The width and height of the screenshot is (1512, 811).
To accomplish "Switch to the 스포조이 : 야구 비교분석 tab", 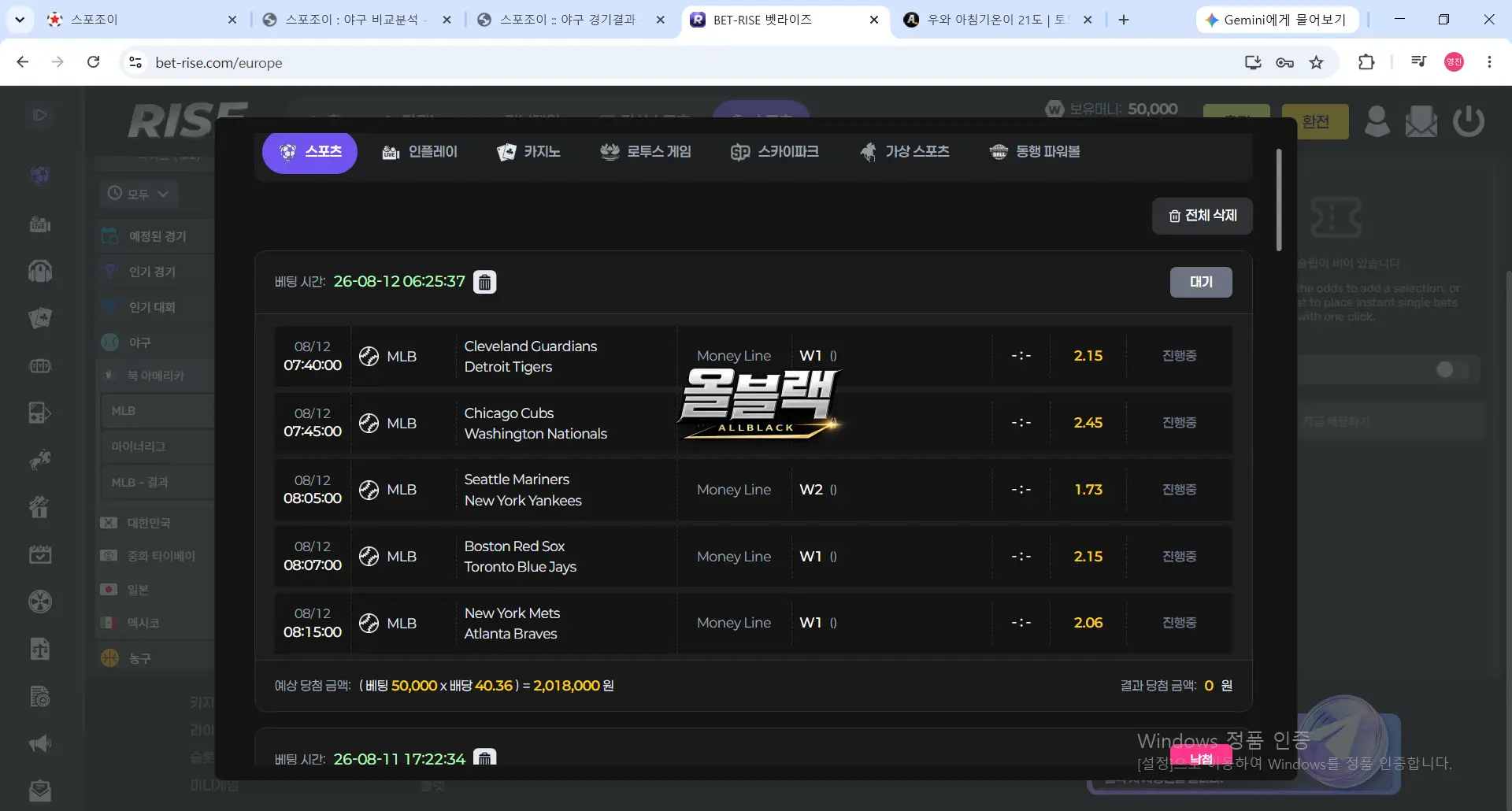I will coord(357,20).
